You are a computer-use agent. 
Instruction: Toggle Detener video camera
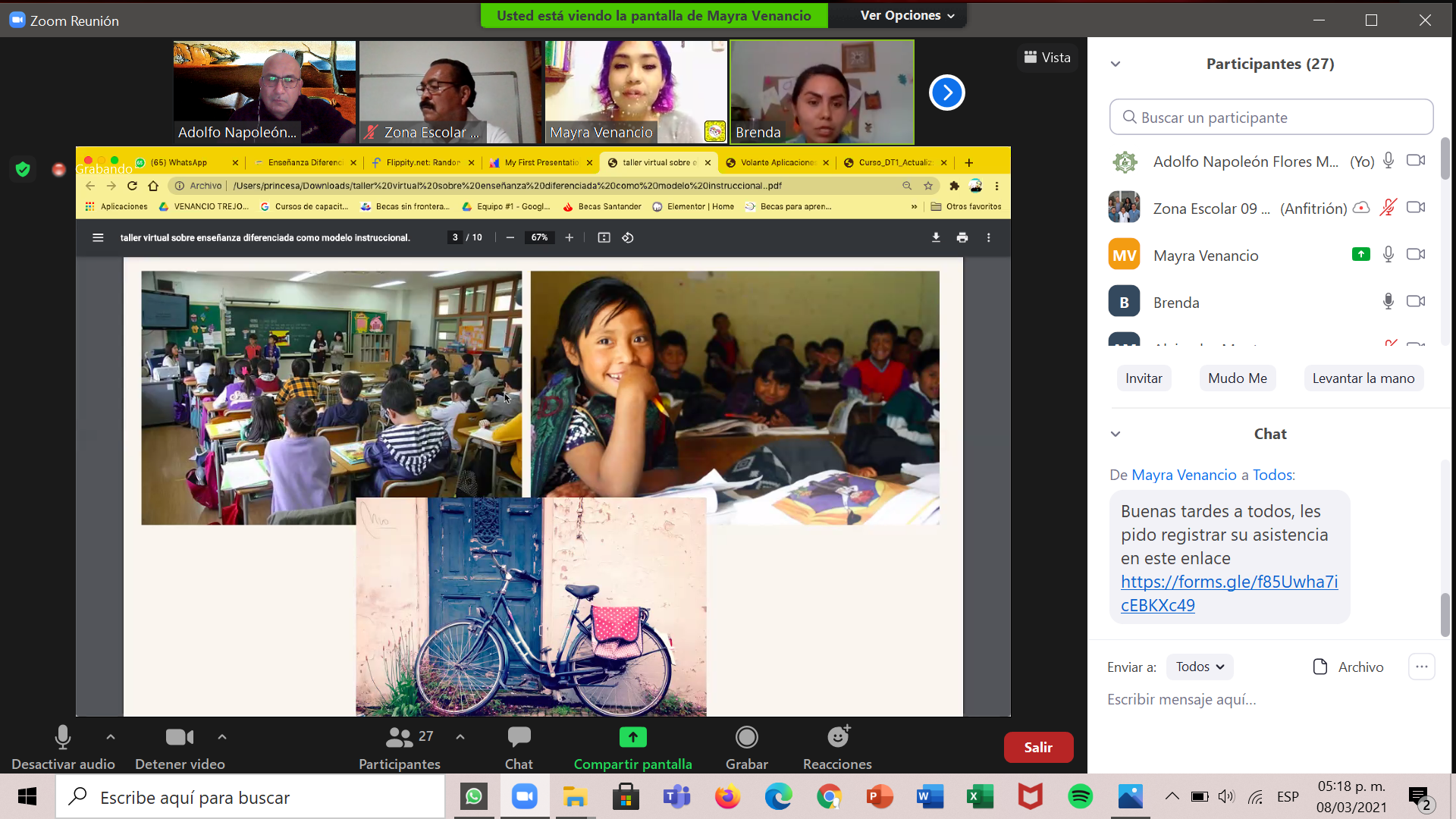(x=180, y=737)
